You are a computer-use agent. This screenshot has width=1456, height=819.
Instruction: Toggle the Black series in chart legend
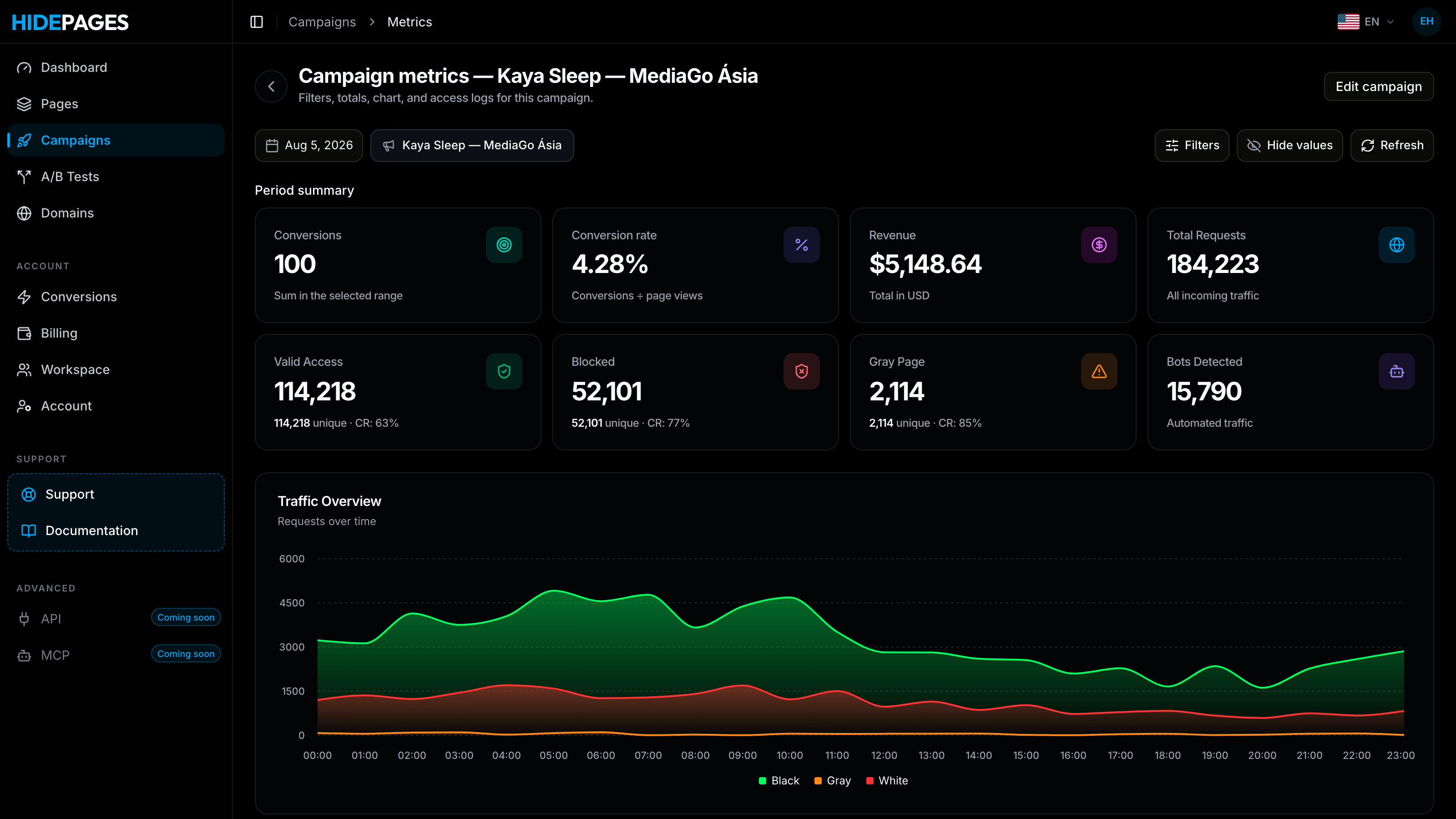(779, 781)
